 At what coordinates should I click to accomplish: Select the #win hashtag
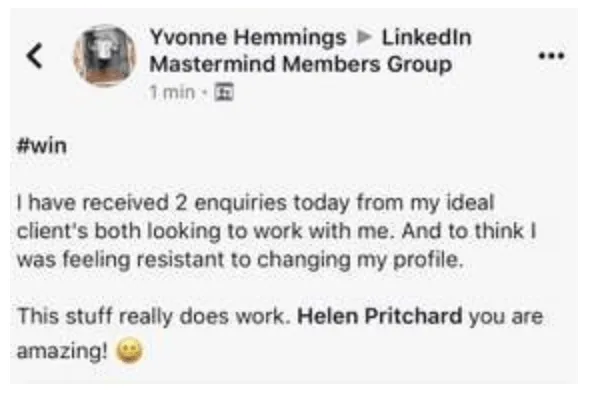(42, 146)
